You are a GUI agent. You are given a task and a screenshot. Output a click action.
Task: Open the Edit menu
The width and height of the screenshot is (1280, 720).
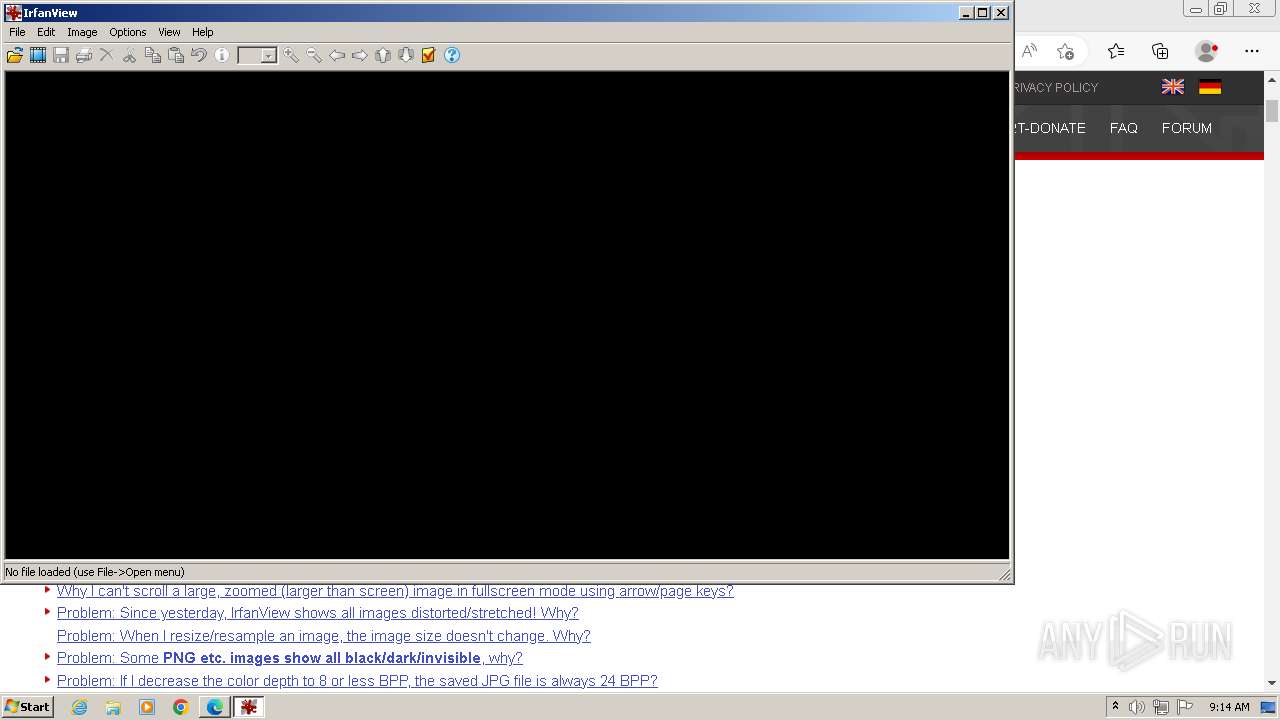click(x=46, y=32)
